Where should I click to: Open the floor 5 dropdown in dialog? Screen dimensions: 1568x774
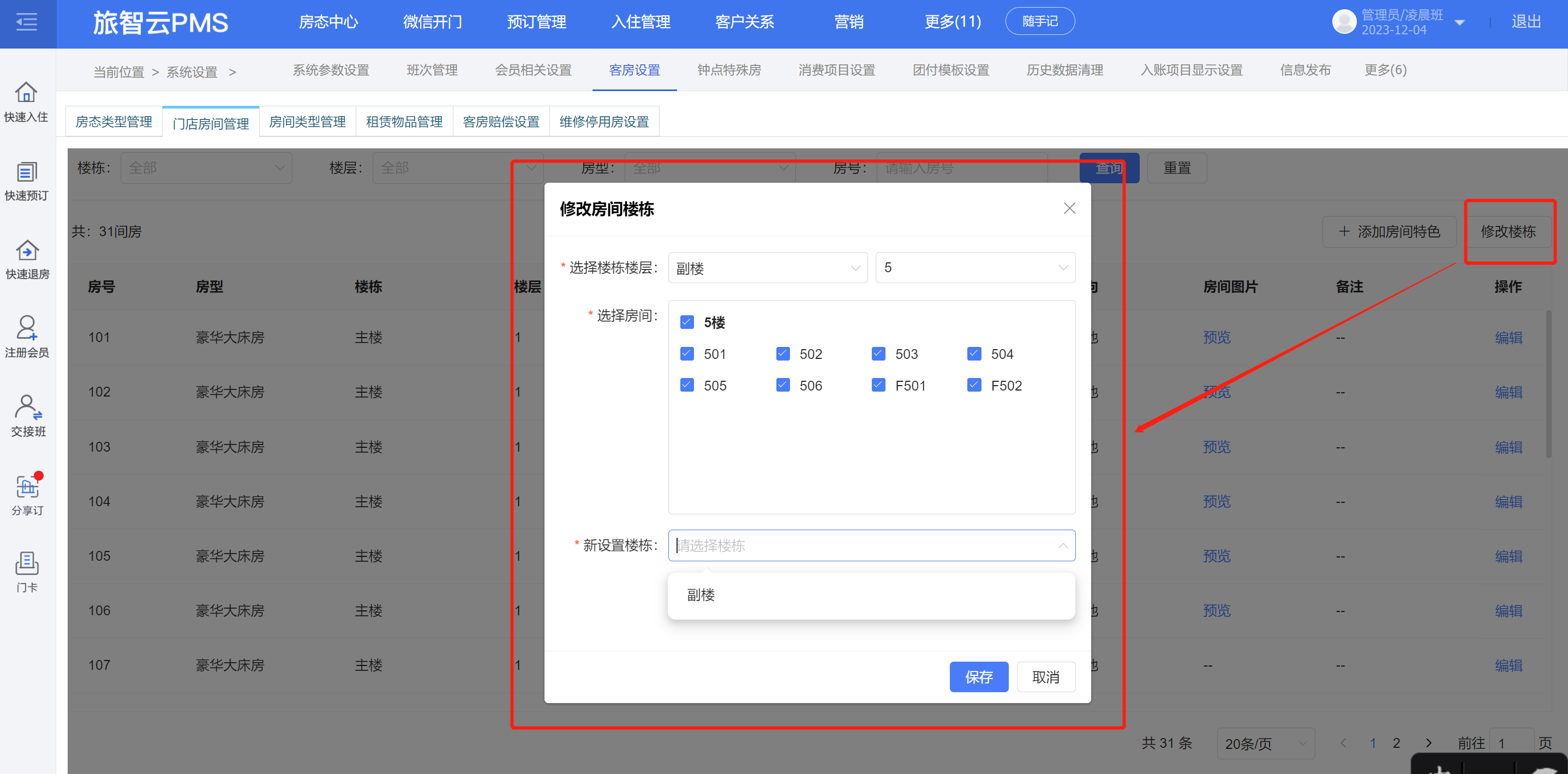tap(975, 268)
